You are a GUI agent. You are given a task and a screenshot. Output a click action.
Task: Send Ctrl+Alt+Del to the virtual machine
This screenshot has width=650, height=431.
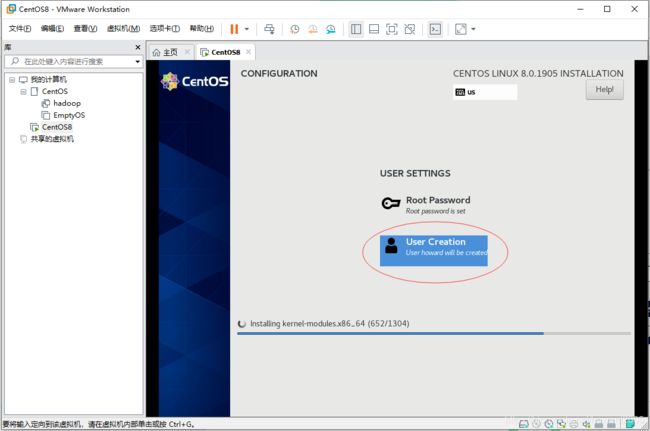[269, 29]
